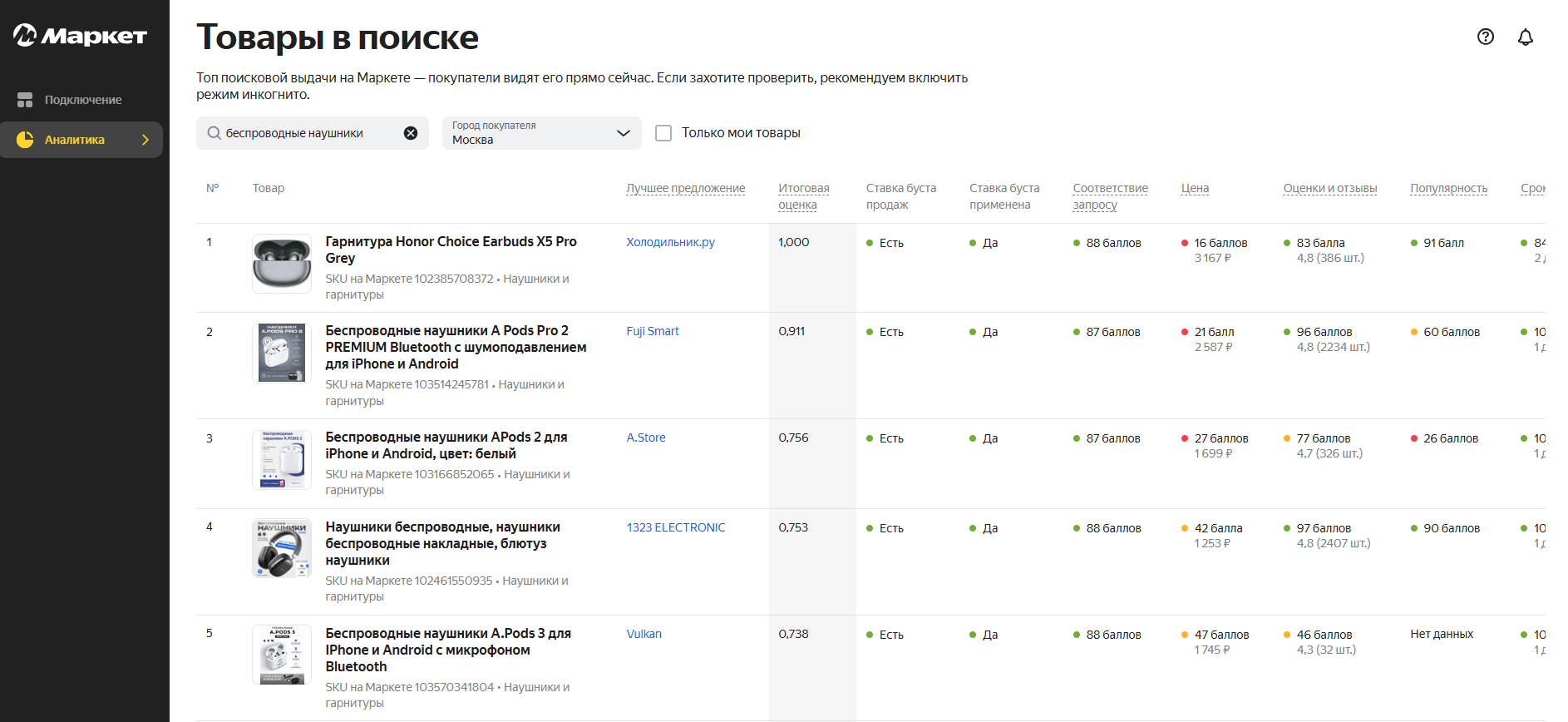This screenshot has width=1568, height=722.
Task: Clear the search query with the X icon
Action: [x=411, y=133]
